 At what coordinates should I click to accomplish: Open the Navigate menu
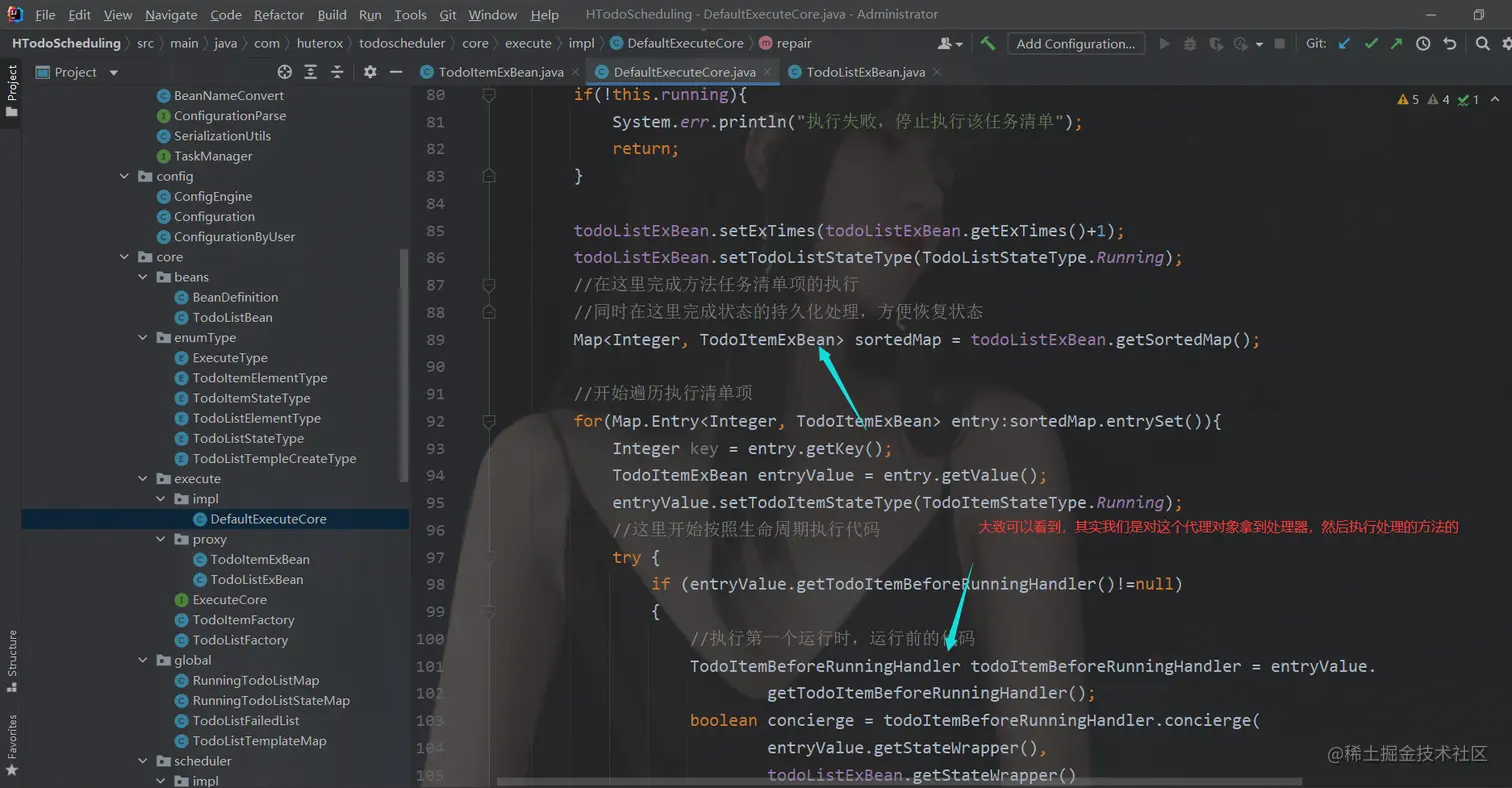pyautogui.click(x=171, y=15)
